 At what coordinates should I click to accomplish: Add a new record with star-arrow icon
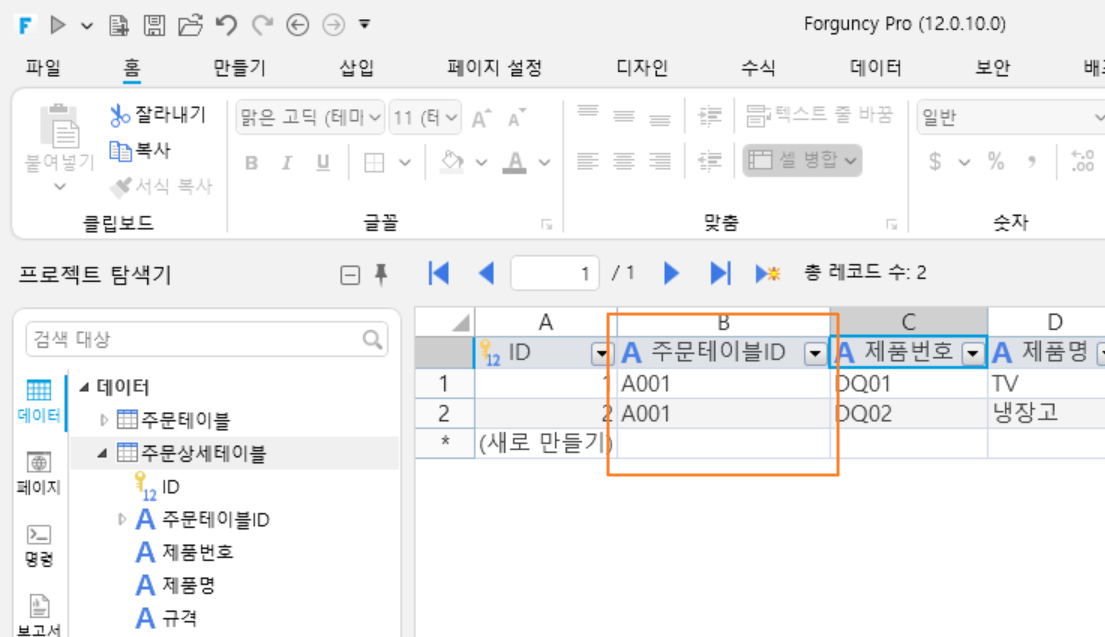point(767,273)
